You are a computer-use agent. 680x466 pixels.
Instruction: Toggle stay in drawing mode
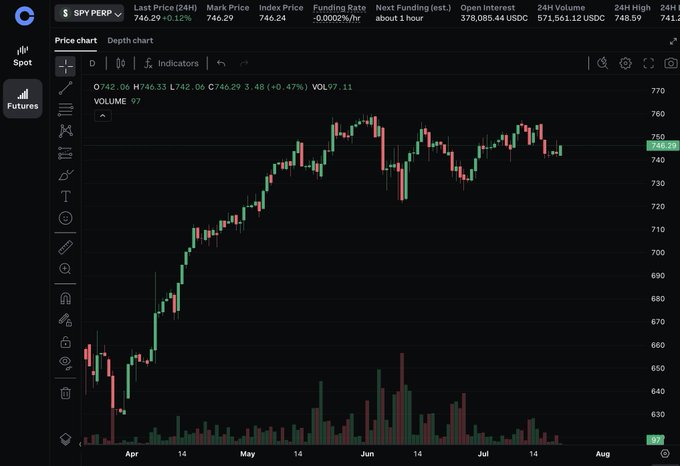point(65,320)
